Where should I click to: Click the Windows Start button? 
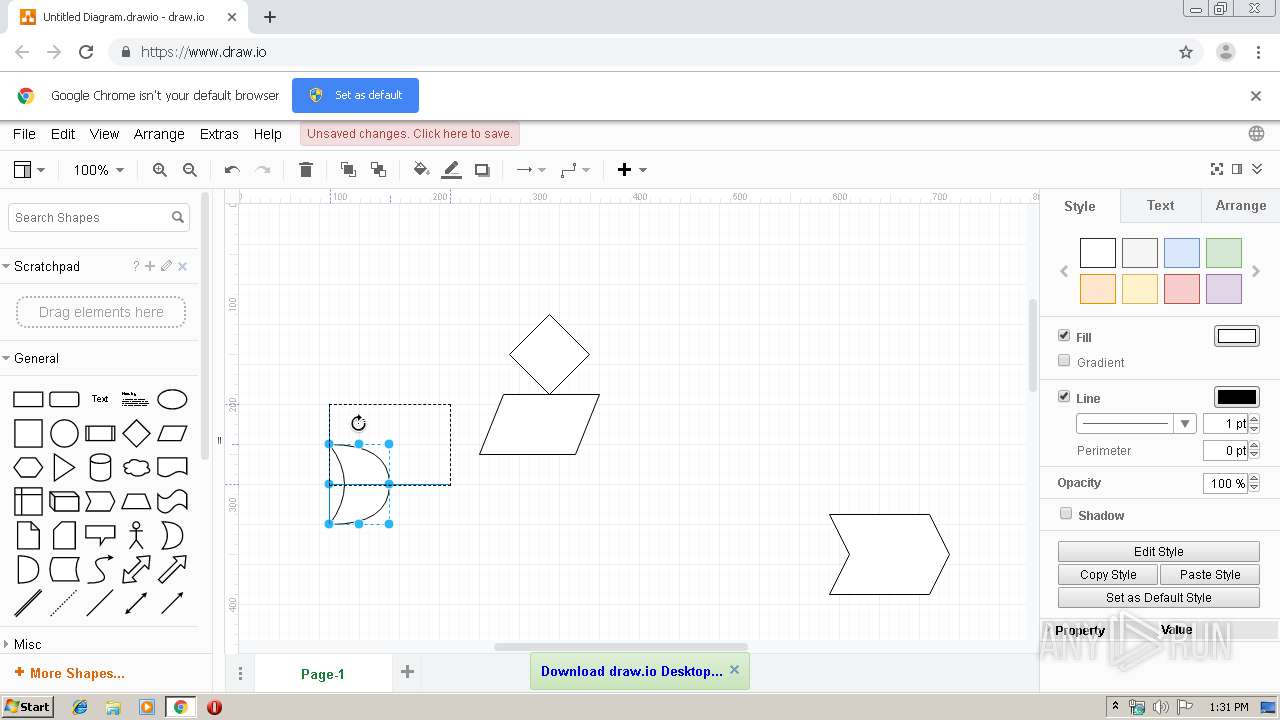point(28,707)
